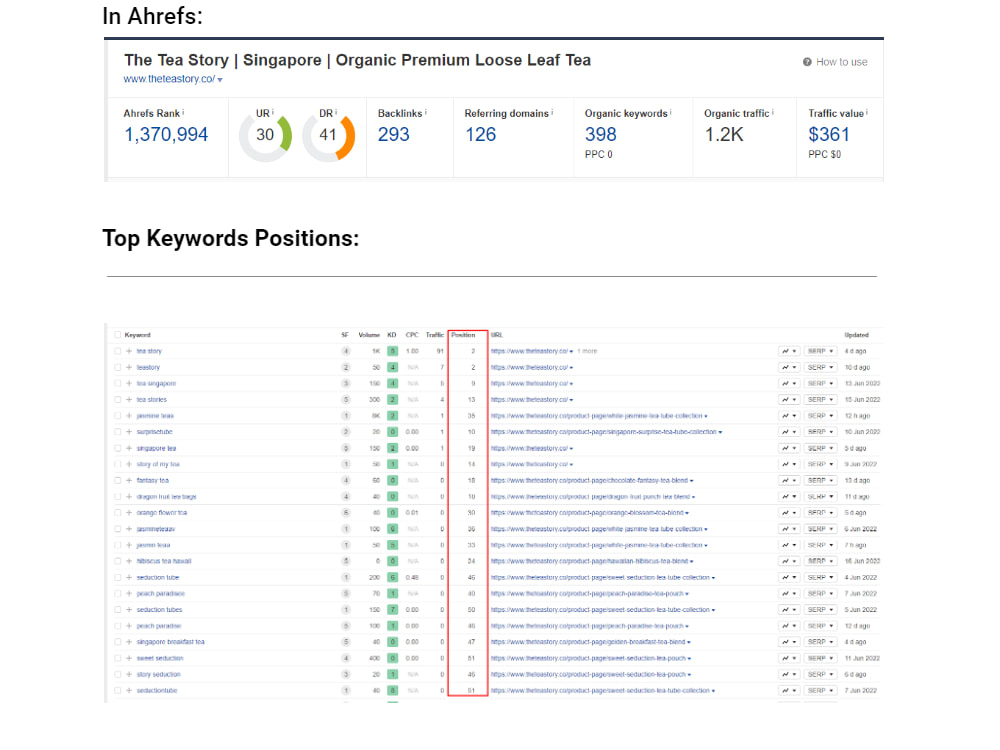The height and width of the screenshot is (750, 1000).
Task: Check the 'teastory' row checkbox
Action: [x=117, y=367]
